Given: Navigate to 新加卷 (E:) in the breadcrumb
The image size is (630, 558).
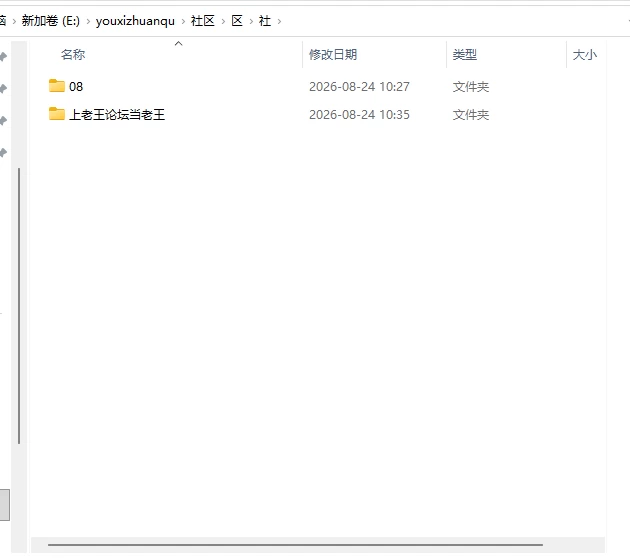Looking at the screenshot, I should coord(51,20).
